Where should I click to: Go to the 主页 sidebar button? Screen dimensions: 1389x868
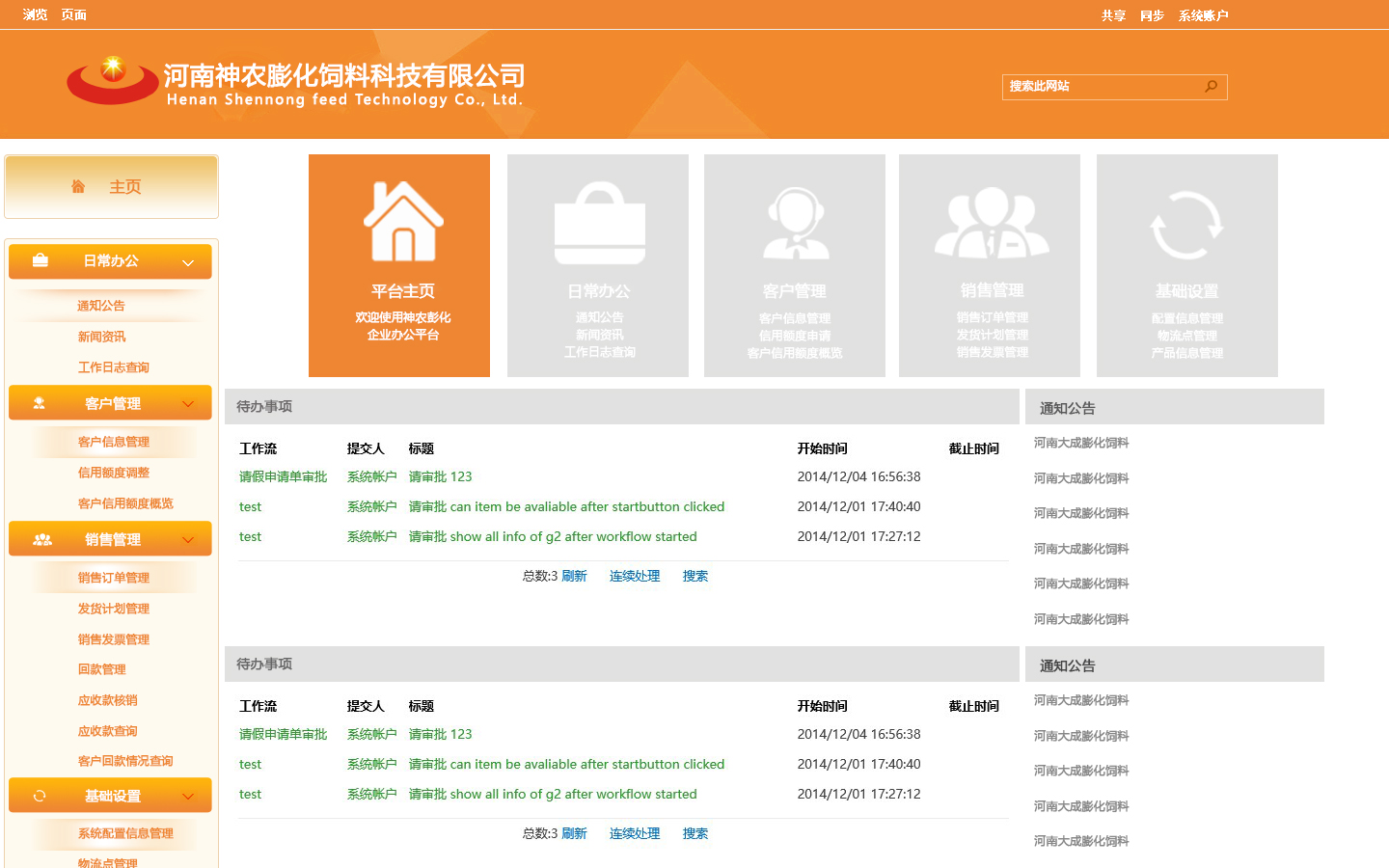pos(111,186)
